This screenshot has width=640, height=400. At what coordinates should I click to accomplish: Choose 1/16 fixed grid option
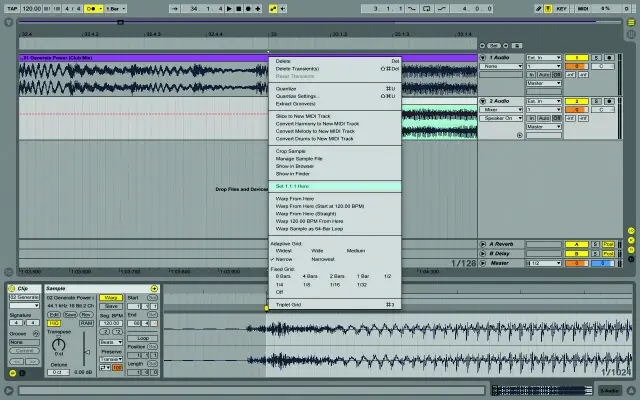pos(335,285)
